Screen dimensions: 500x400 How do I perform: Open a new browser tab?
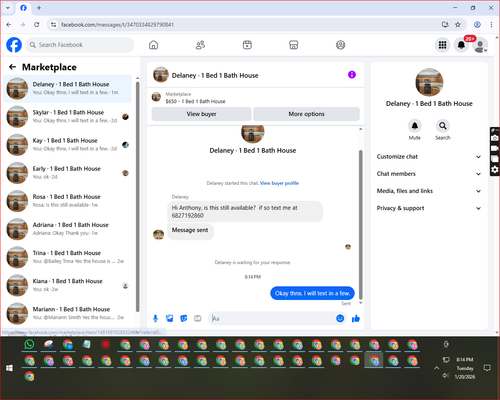[x=39, y=8]
